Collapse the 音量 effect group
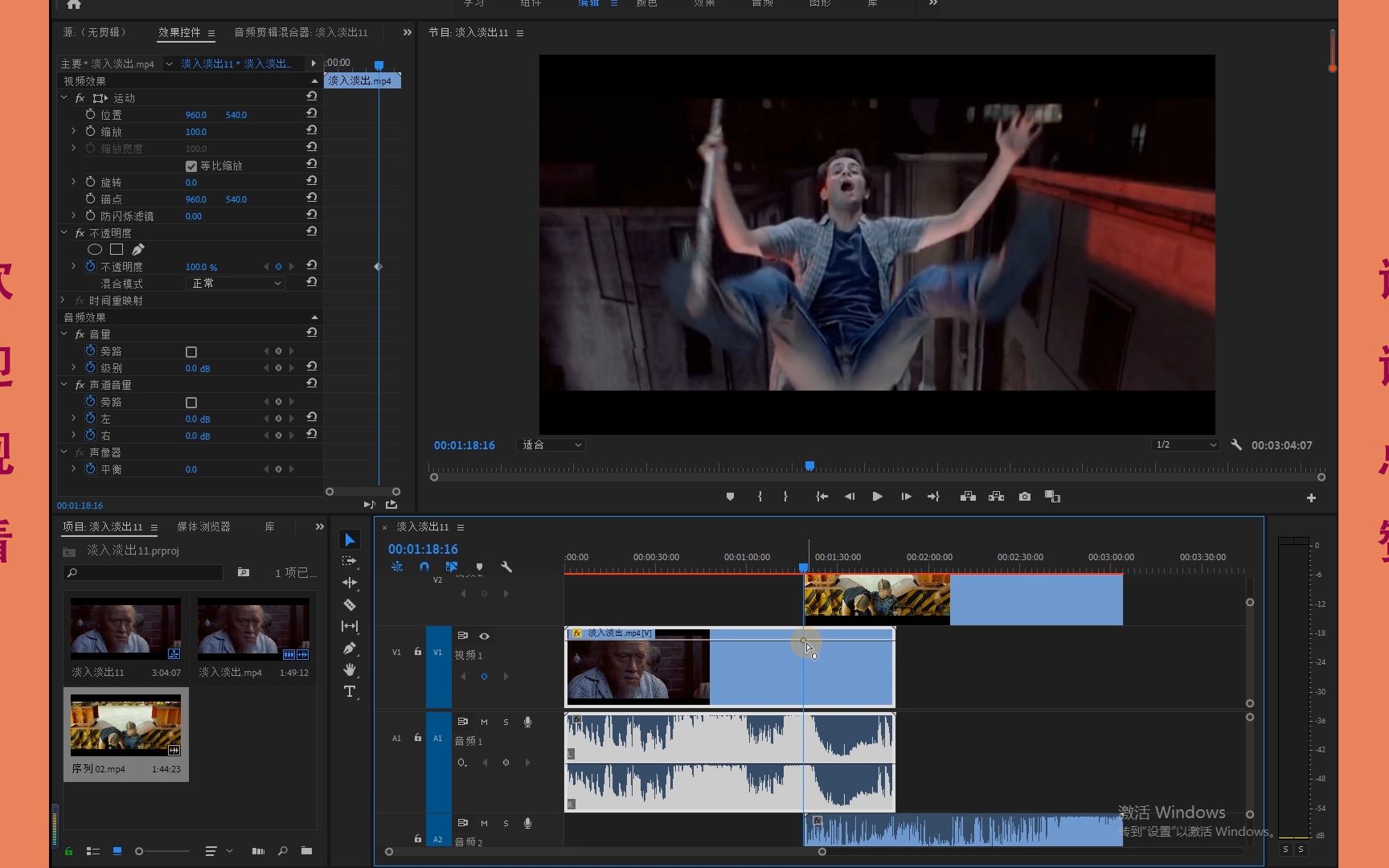This screenshot has height=868, width=1389. pos(64,334)
